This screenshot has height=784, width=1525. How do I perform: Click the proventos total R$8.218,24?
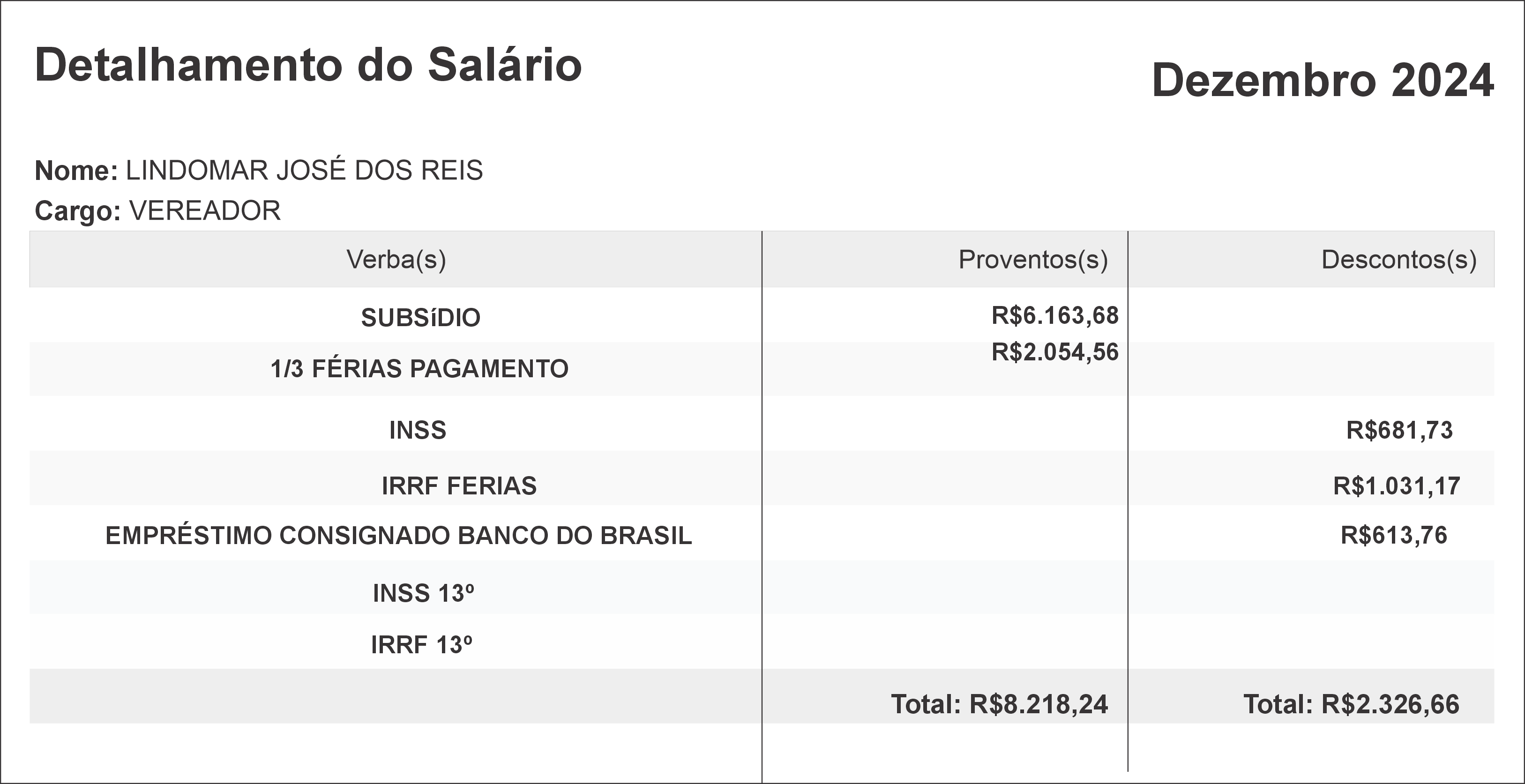999,704
